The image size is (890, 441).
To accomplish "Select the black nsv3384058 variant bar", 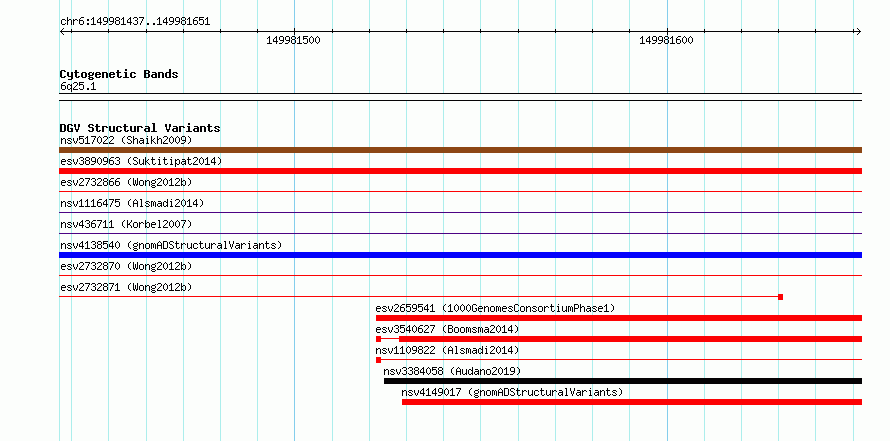I will [623, 381].
